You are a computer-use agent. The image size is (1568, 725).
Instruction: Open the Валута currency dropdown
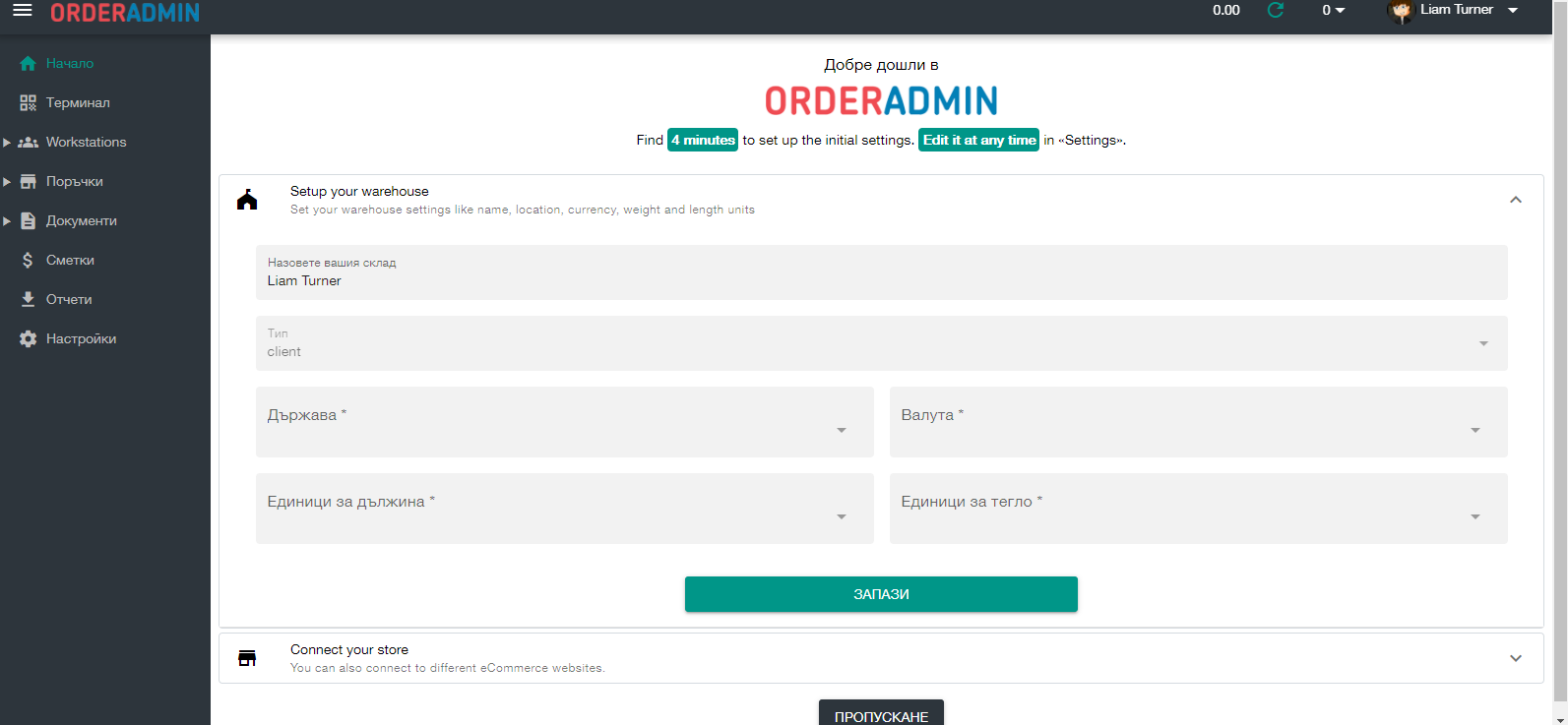(1198, 422)
